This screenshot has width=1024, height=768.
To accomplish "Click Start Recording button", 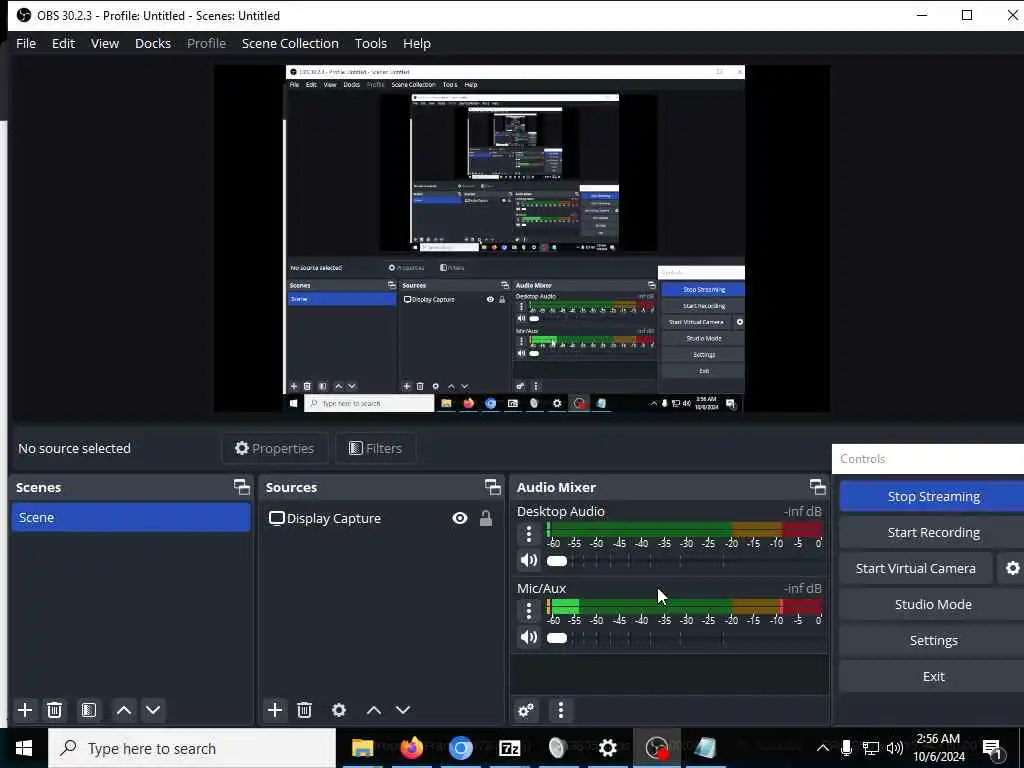I will click(932, 532).
